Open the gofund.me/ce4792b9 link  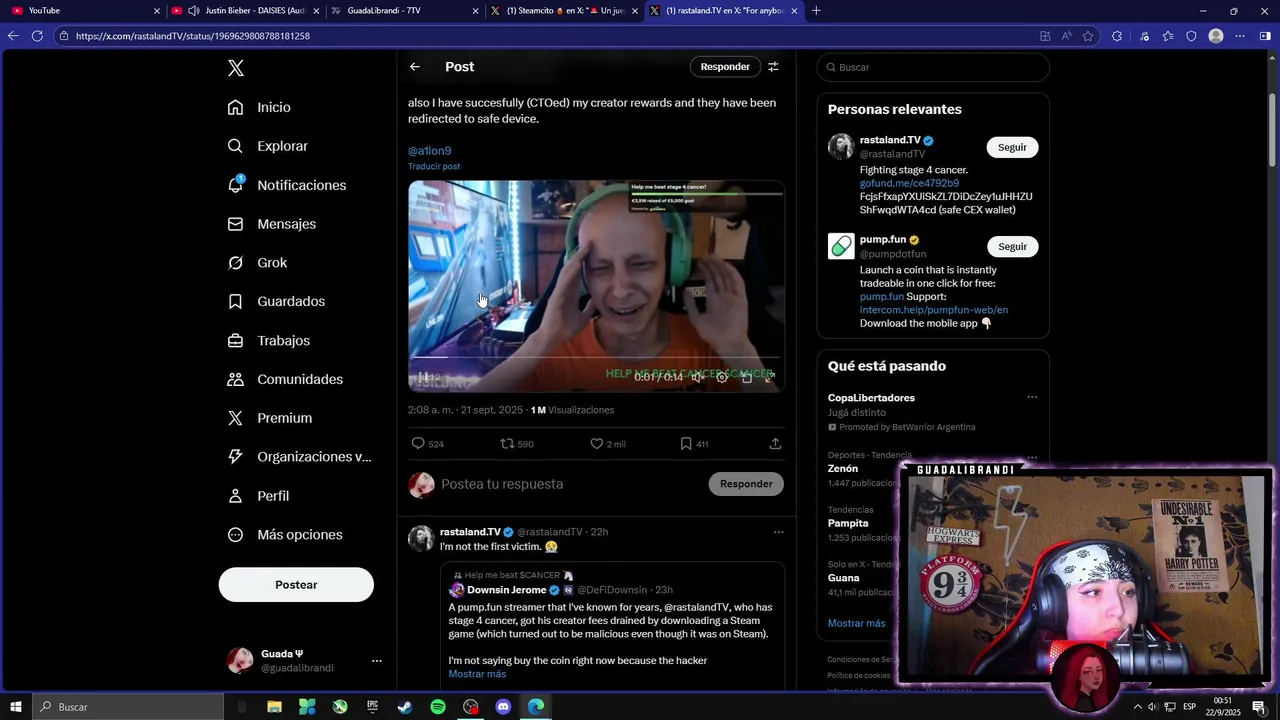point(909,184)
